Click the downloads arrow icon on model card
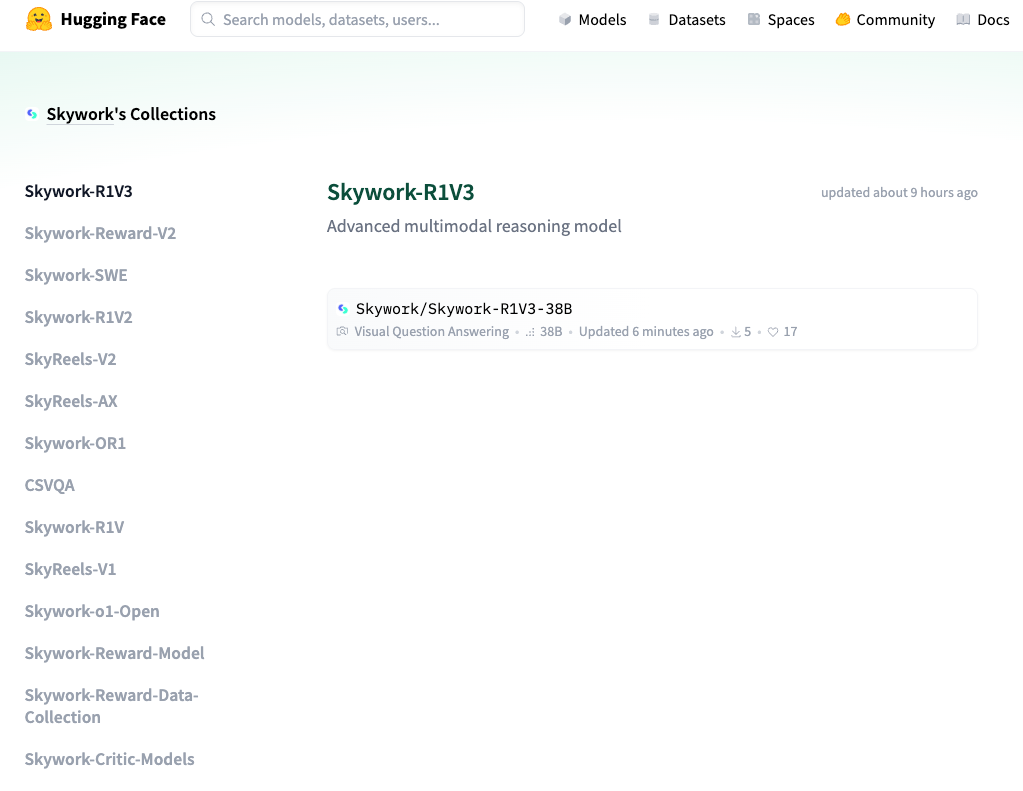The width and height of the screenshot is (1023, 791). tap(735, 332)
